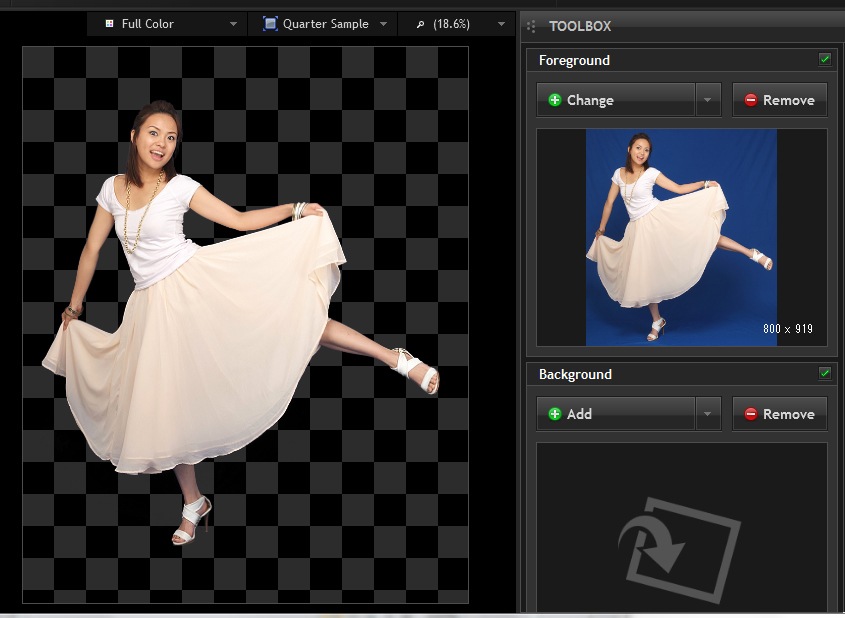Viewport: 845px width, 618px height.
Task: Expand the arrow next to the Change button
Action: tap(708, 100)
